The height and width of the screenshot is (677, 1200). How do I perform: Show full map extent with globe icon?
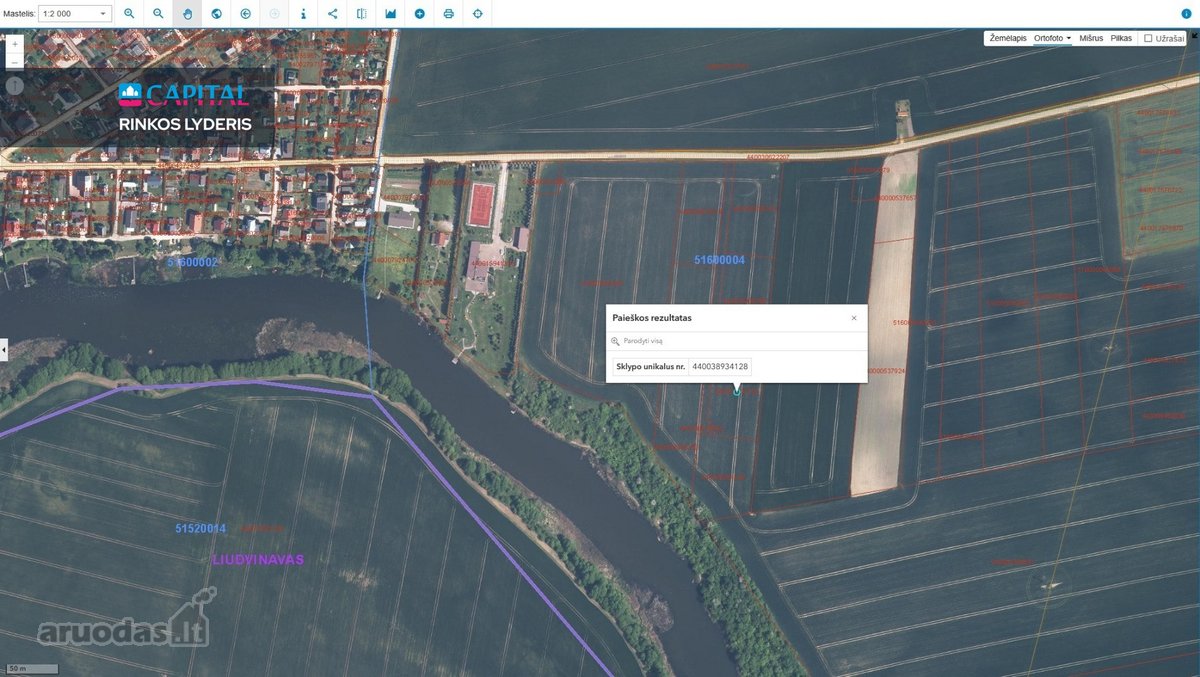pos(216,14)
